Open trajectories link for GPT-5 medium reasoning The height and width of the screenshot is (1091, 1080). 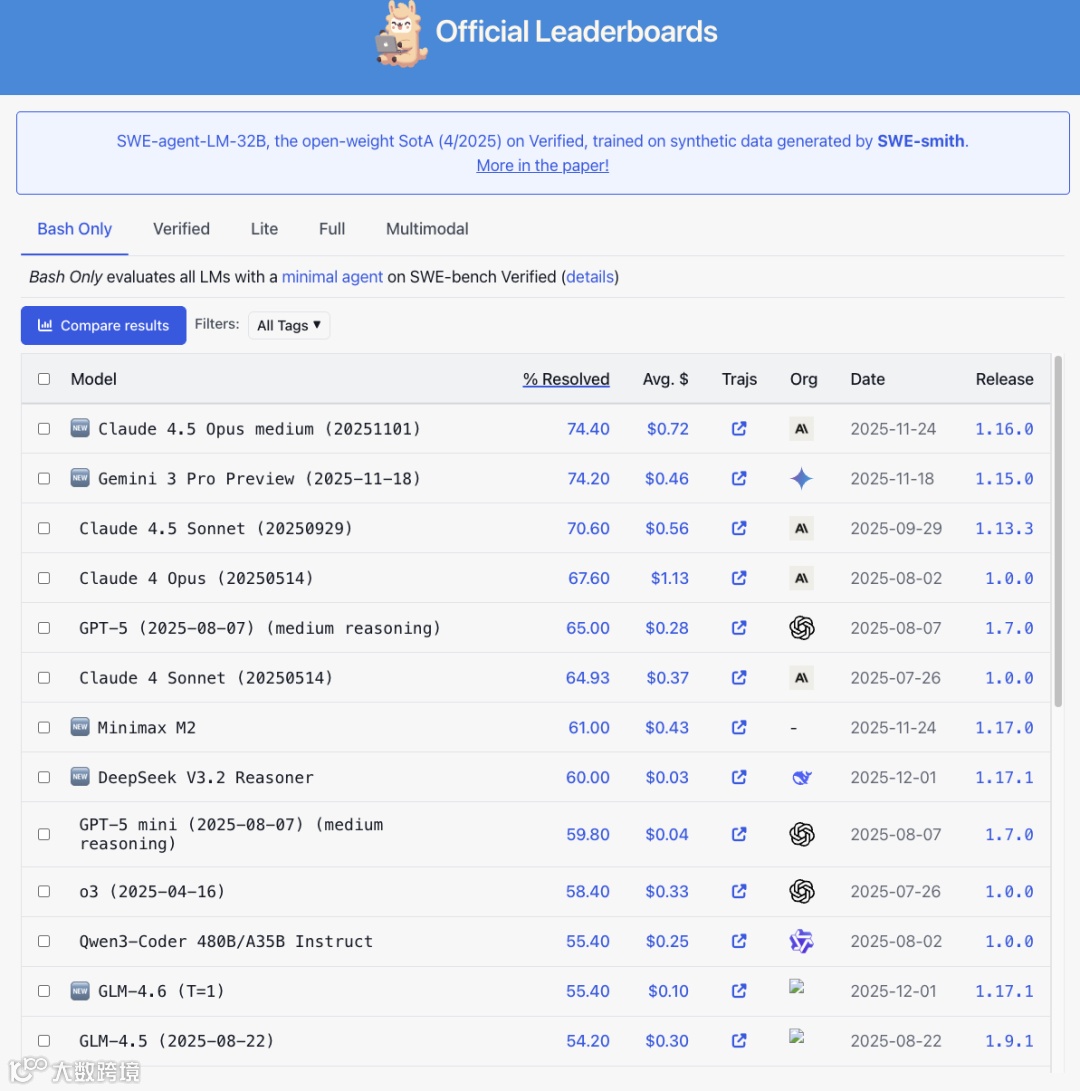(739, 628)
